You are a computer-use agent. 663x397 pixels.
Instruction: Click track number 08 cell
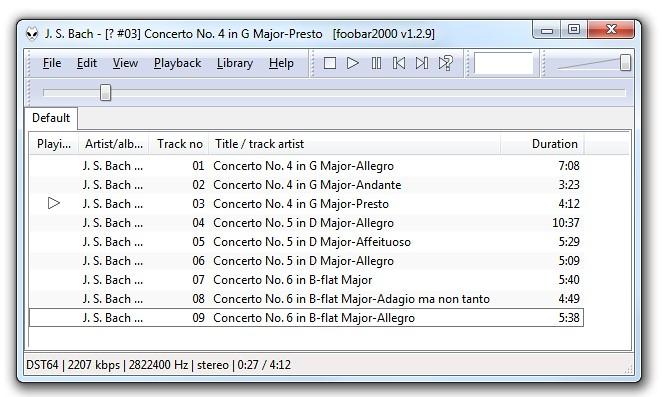click(198, 299)
